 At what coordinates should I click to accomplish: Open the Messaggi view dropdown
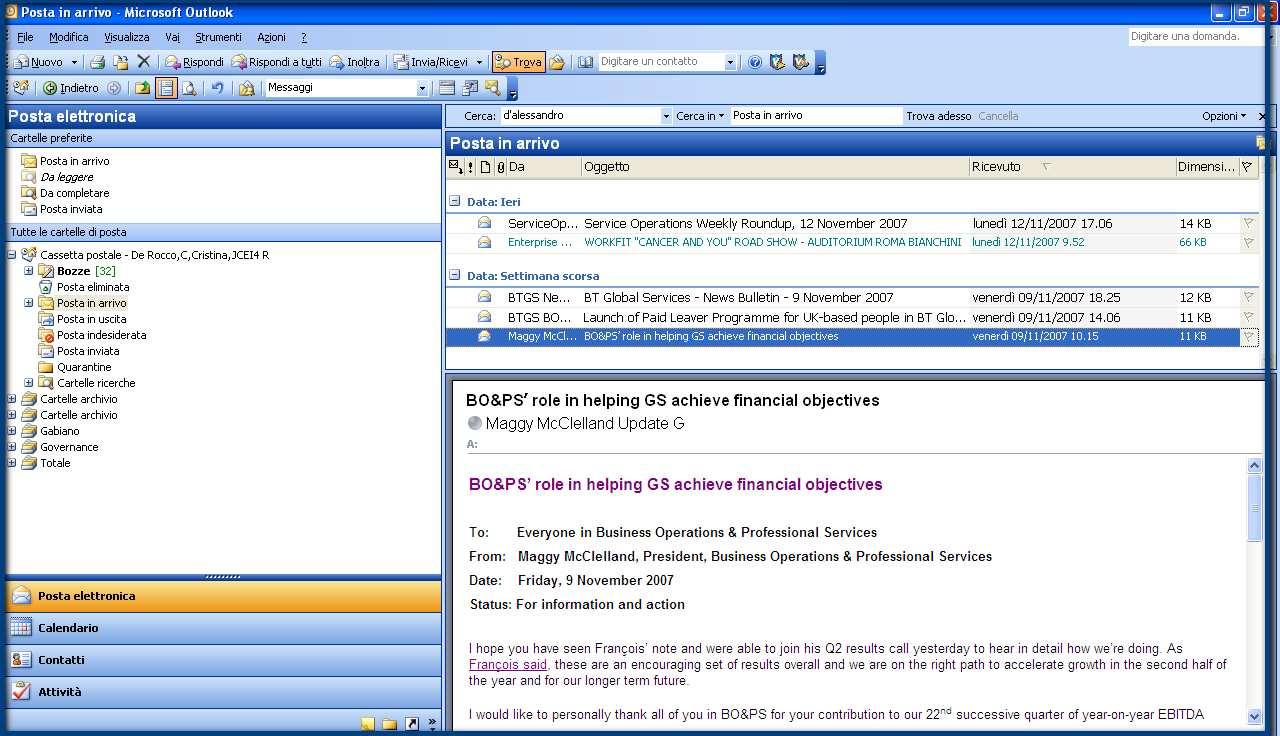coord(422,88)
